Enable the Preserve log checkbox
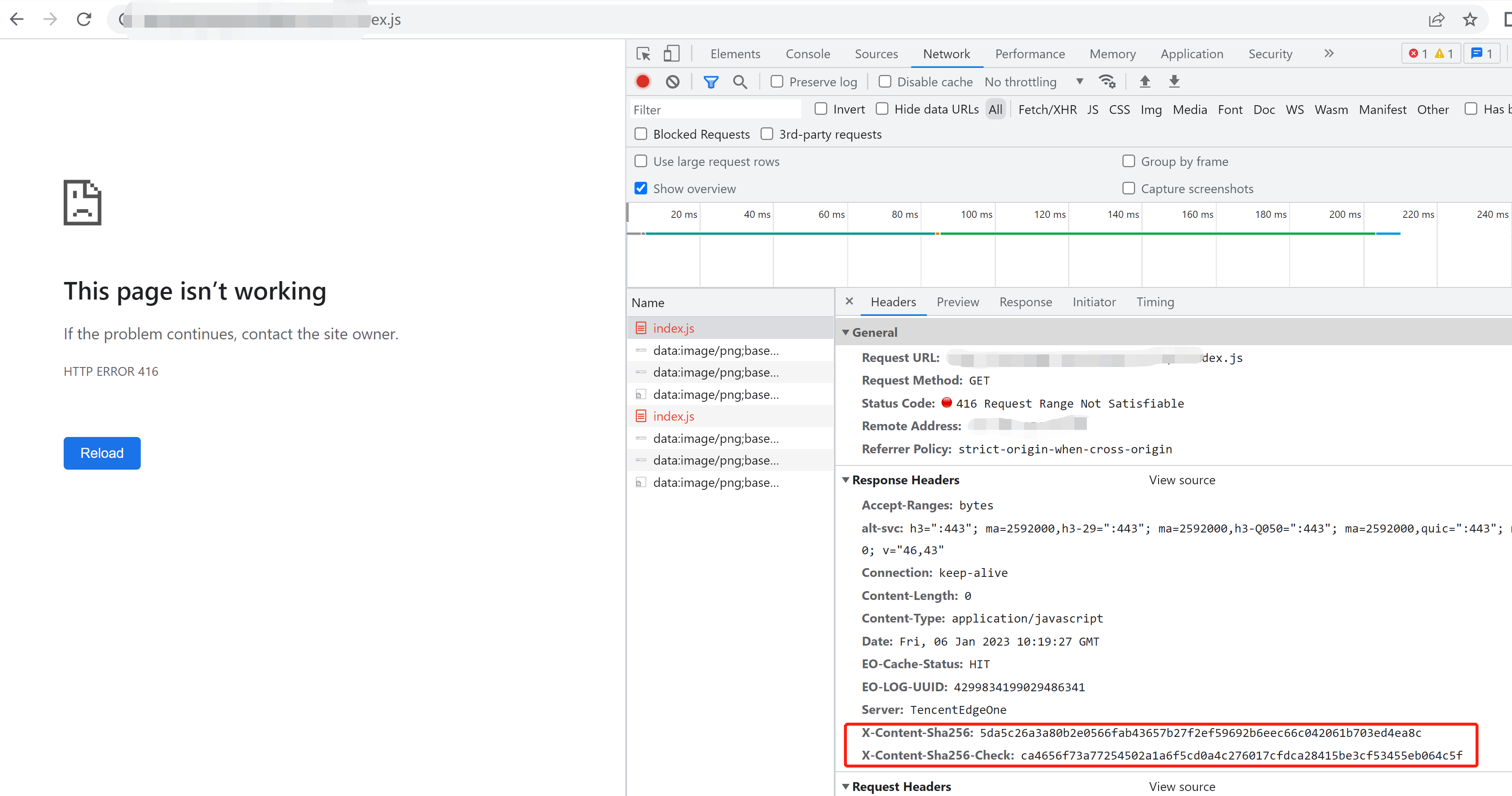 click(x=777, y=82)
